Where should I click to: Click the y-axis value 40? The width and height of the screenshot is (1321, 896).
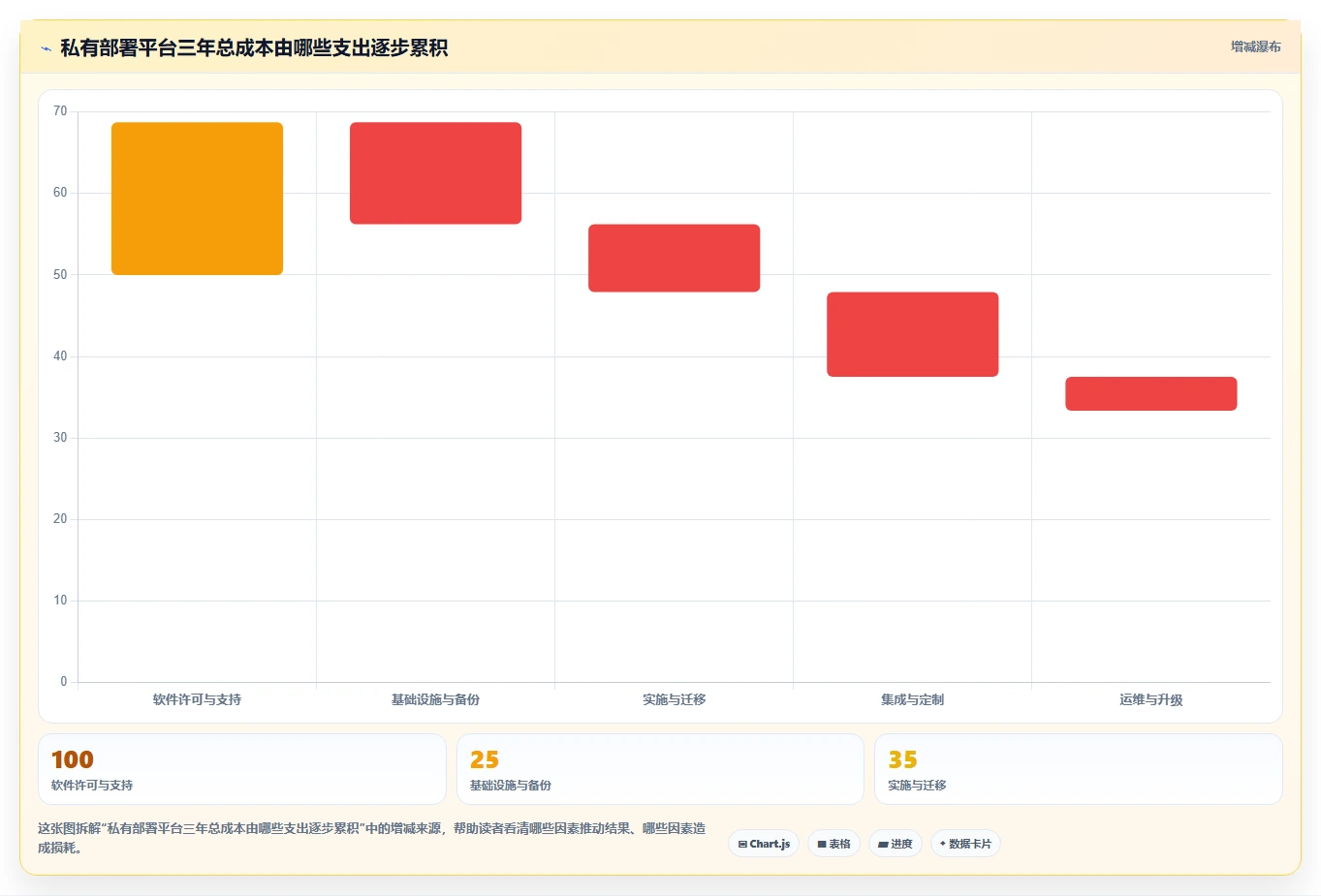click(60, 356)
